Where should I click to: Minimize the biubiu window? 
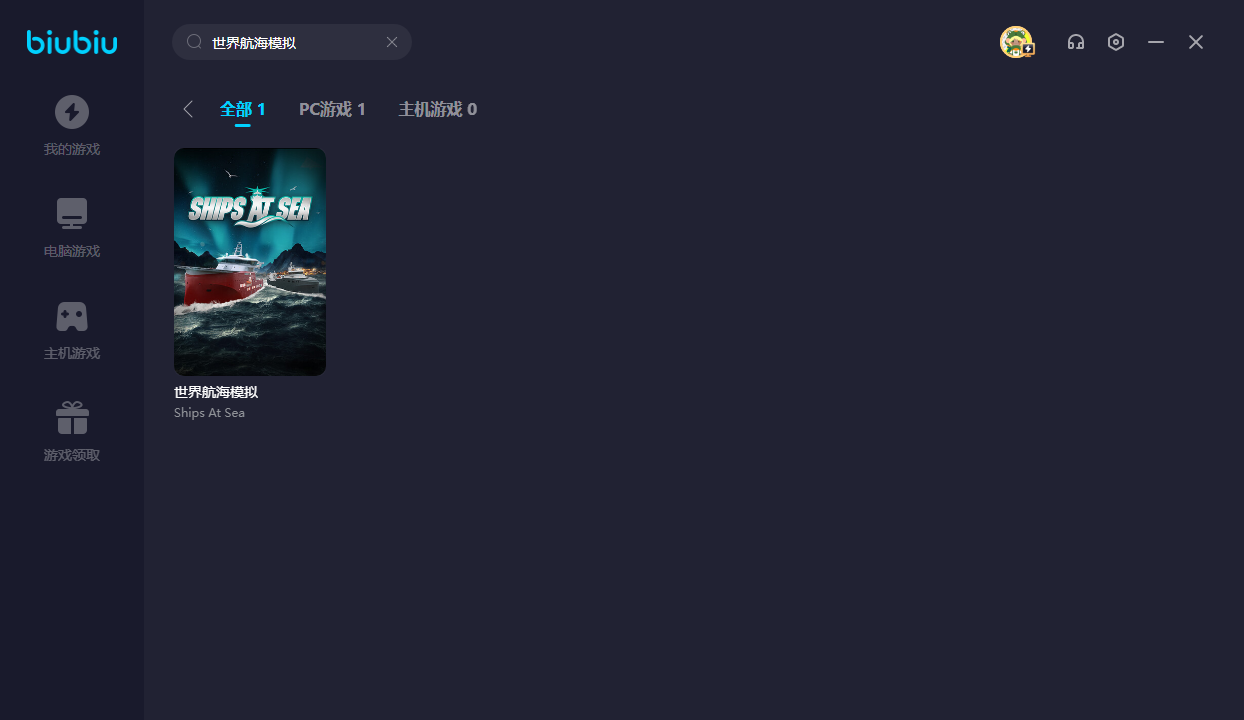(1156, 42)
